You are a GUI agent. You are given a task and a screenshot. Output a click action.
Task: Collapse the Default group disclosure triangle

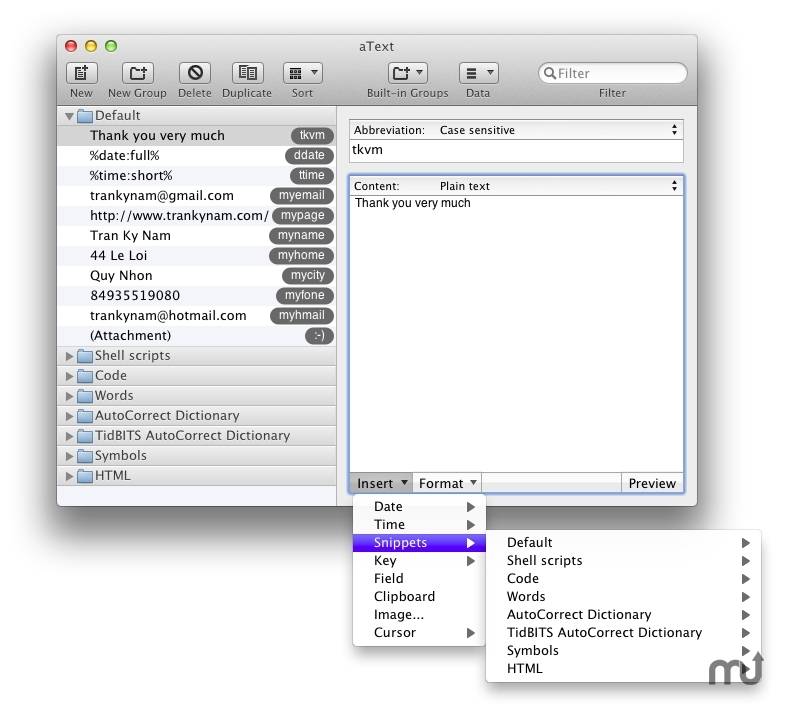coord(69,116)
